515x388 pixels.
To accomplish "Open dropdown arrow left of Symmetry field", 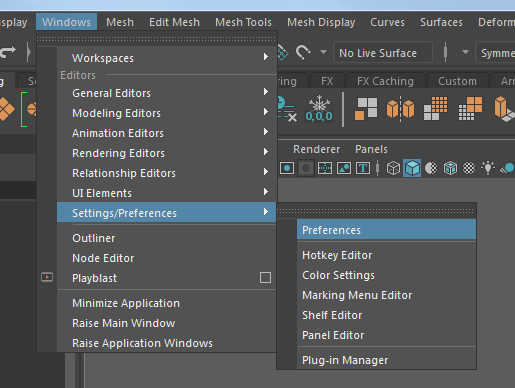I will click(465, 52).
